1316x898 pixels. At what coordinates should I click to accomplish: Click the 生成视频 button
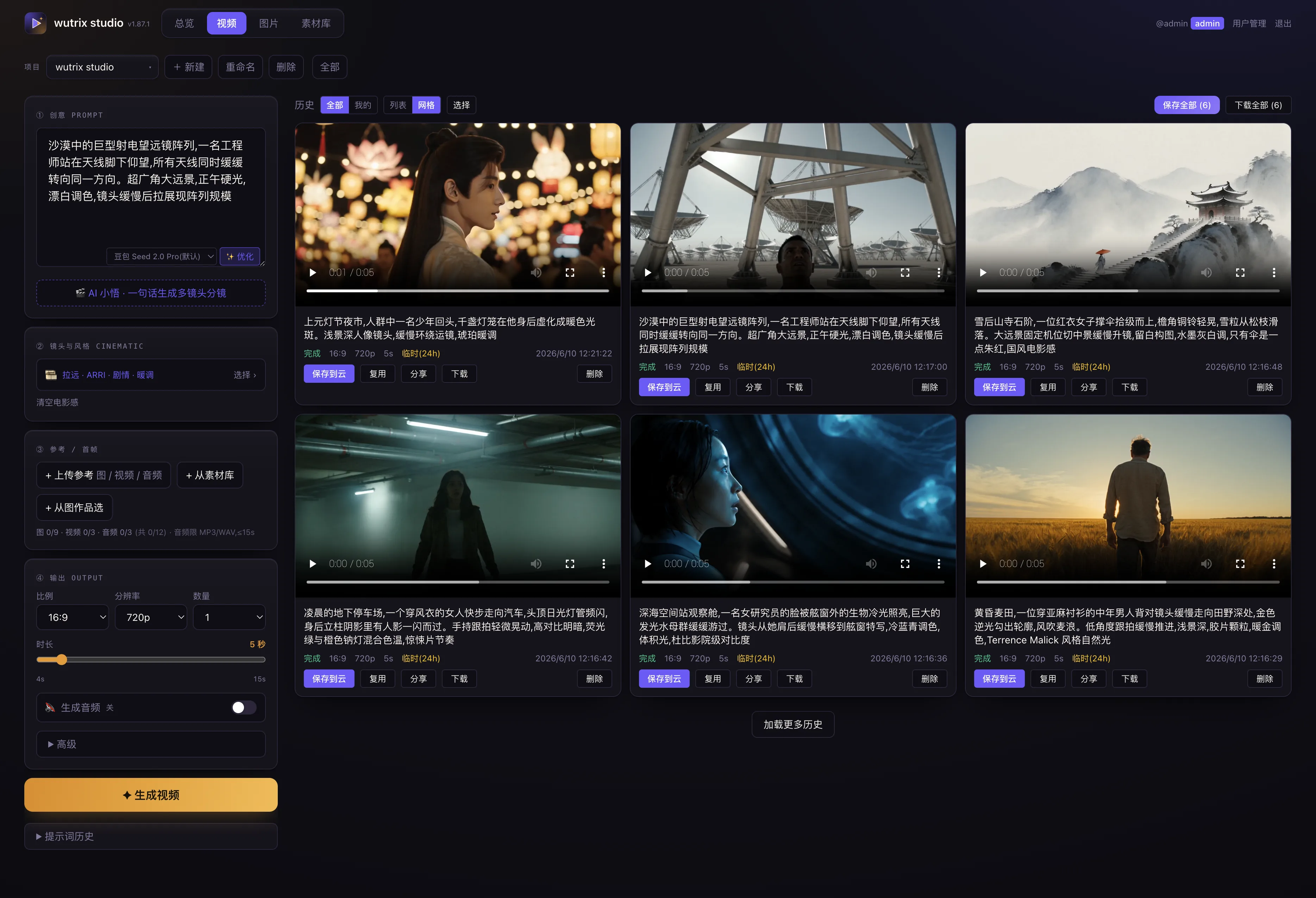pyautogui.click(x=151, y=795)
